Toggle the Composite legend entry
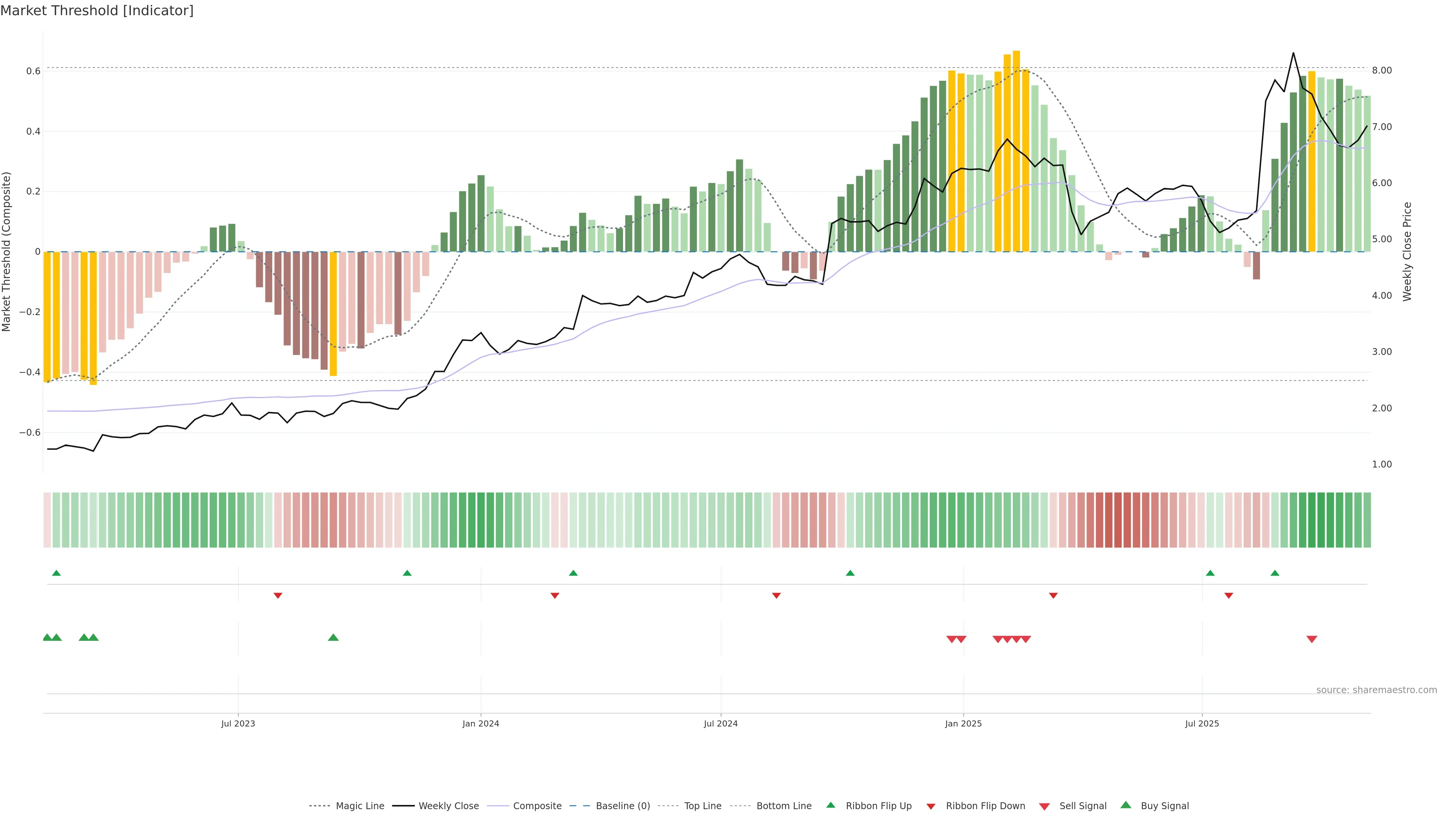 click(x=537, y=806)
